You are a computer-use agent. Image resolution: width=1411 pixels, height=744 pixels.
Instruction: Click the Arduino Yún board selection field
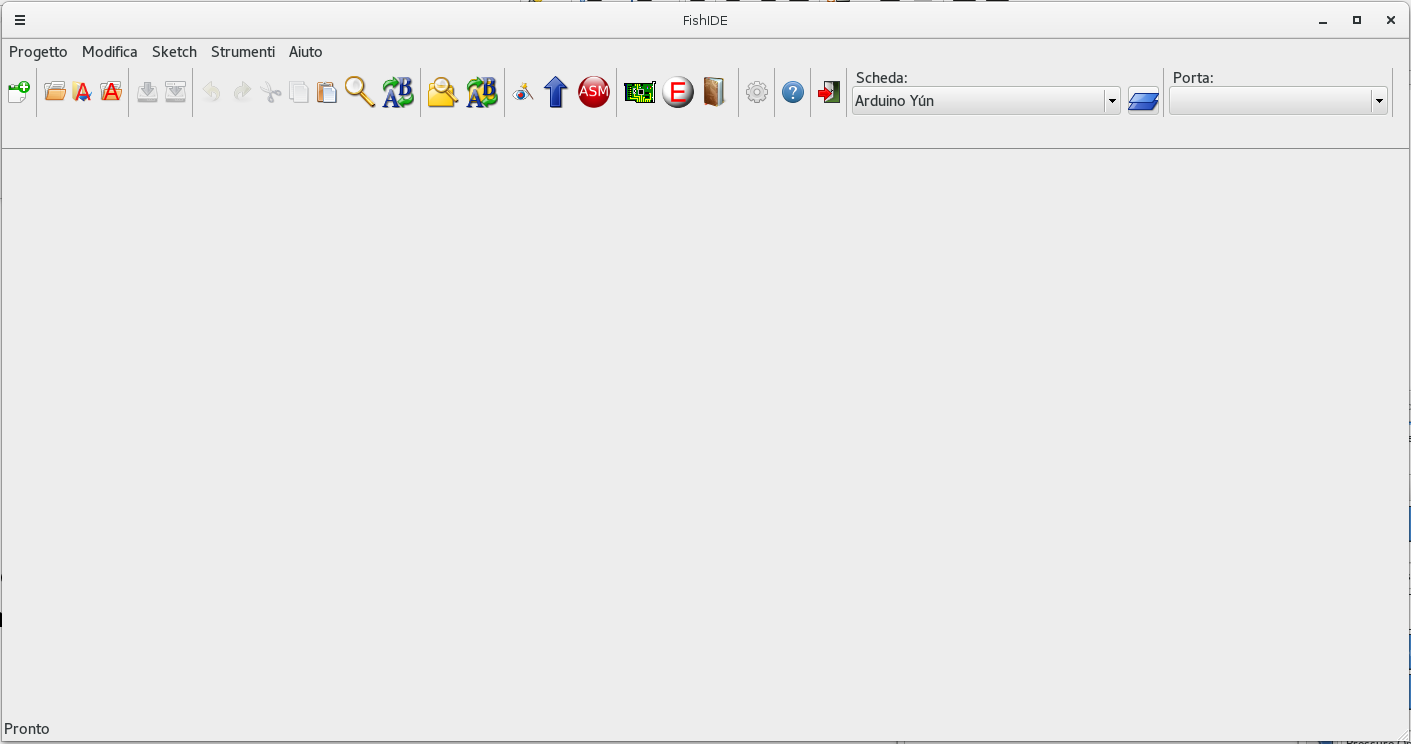pyautogui.click(x=977, y=101)
